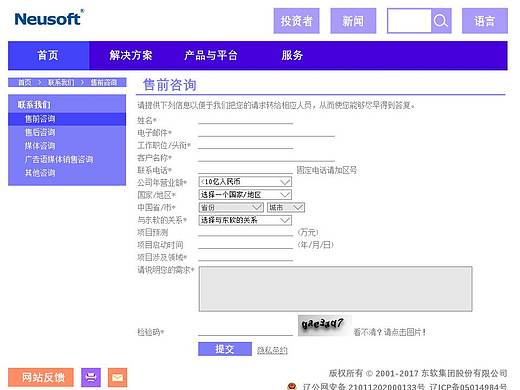Open the 公司年营业额 dropdown
Image resolution: width=520 pixels, height=390 pixels.
click(x=245, y=182)
